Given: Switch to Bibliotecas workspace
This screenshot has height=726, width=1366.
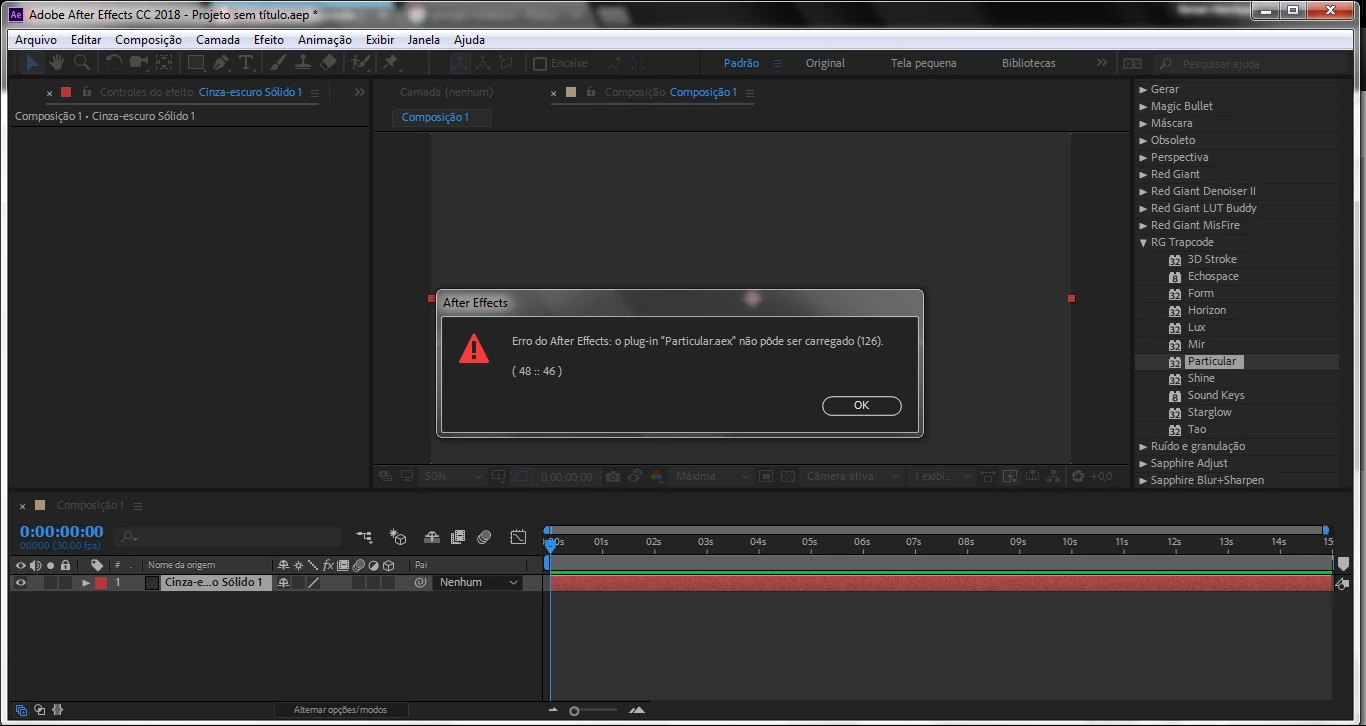Looking at the screenshot, I should (1028, 63).
